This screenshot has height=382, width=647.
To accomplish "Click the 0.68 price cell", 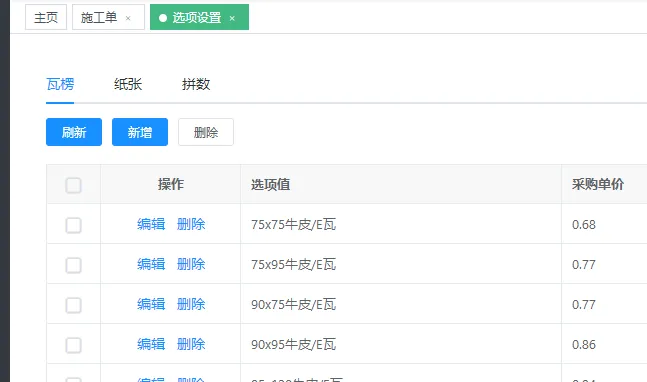I will tap(583, 225).
